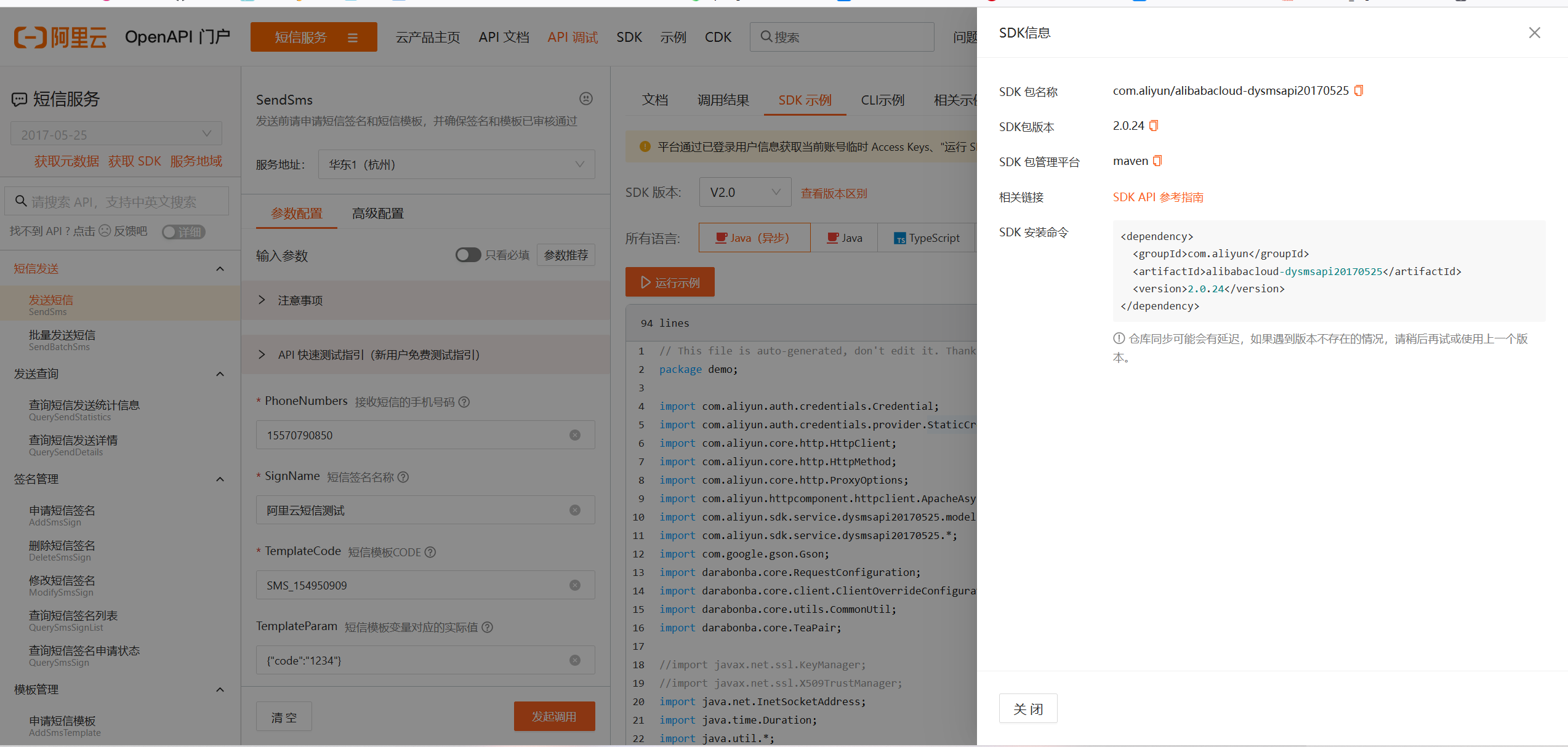Clear the PhoneNumbers field

coord(575,435)
